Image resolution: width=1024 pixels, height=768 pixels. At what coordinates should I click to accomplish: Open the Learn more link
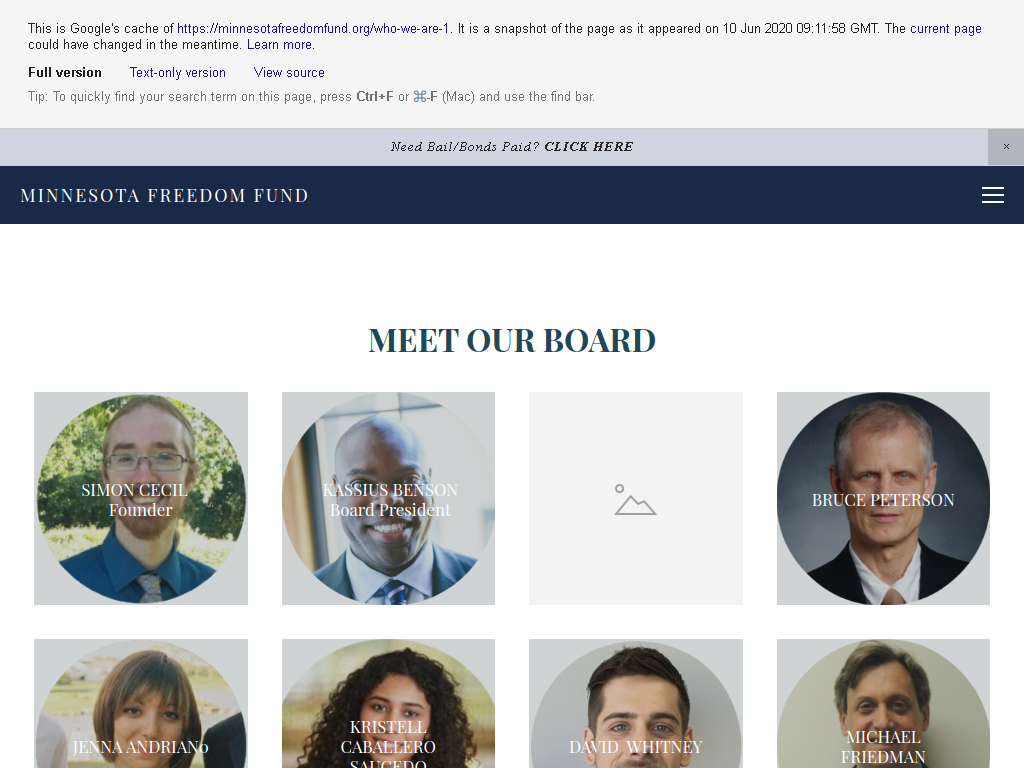[280, 44]
